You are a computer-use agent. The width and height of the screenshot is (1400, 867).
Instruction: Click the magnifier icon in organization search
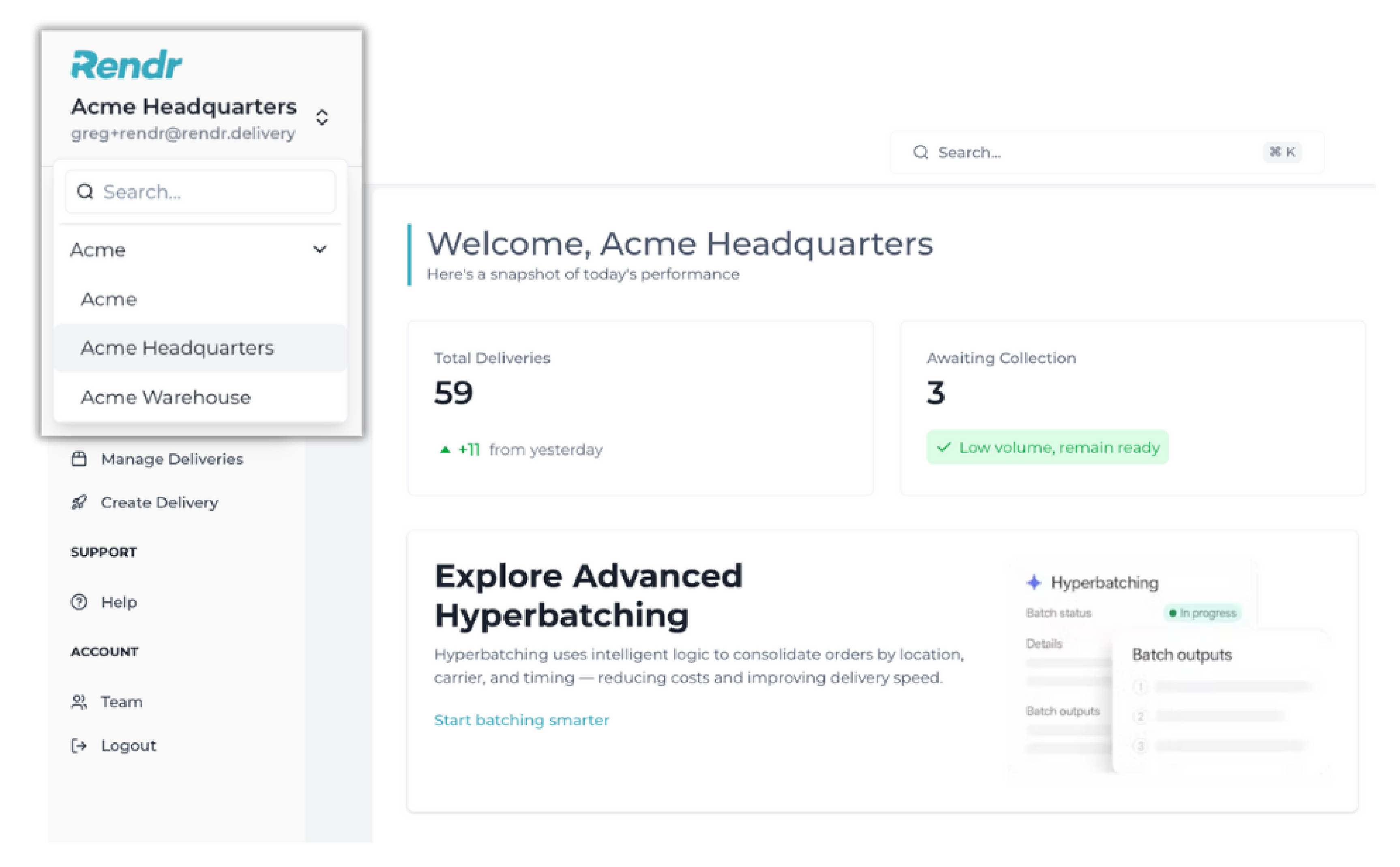(x=85, y=192)
